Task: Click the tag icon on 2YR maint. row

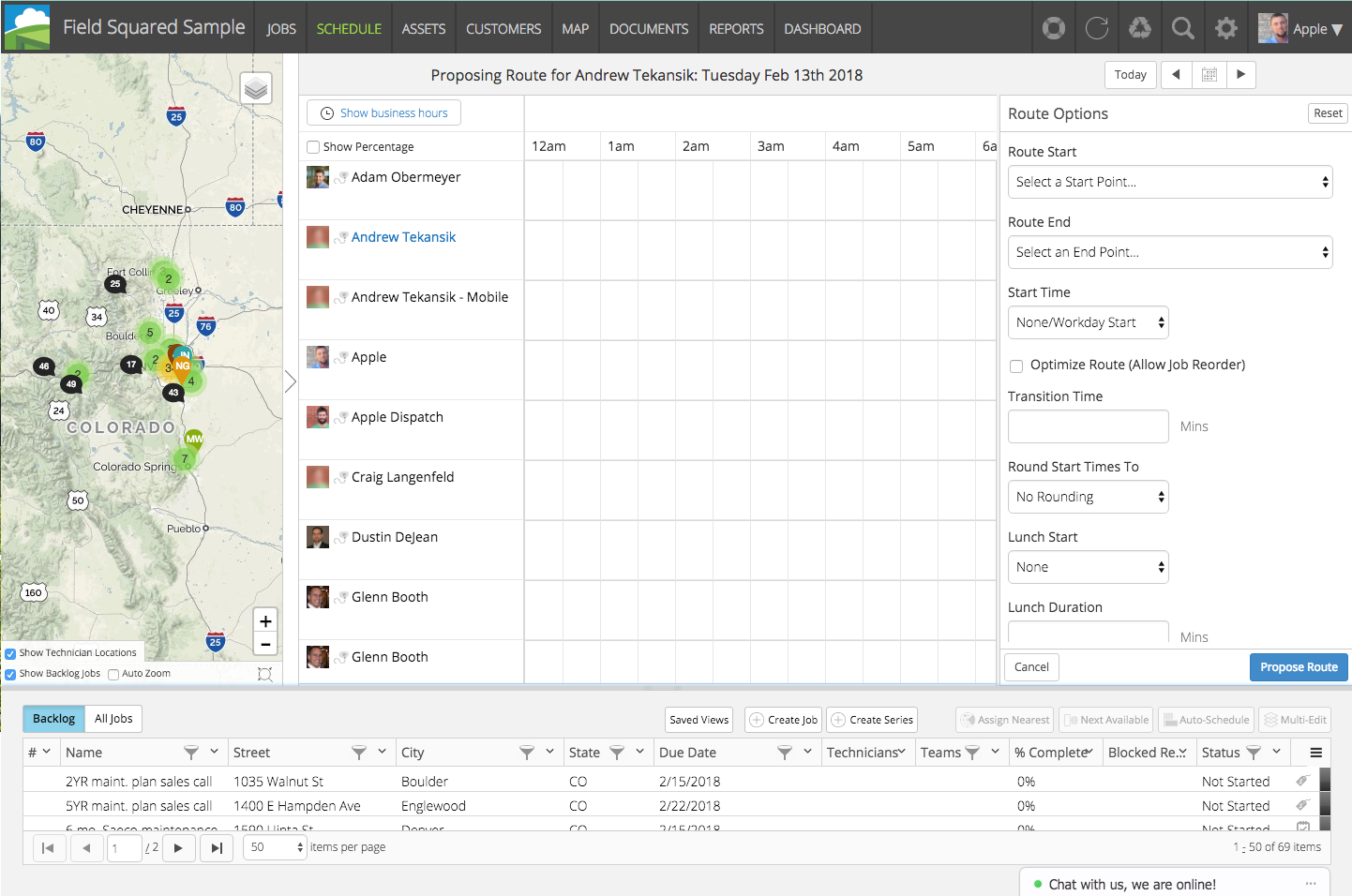Action: (x=1302, y=780)
